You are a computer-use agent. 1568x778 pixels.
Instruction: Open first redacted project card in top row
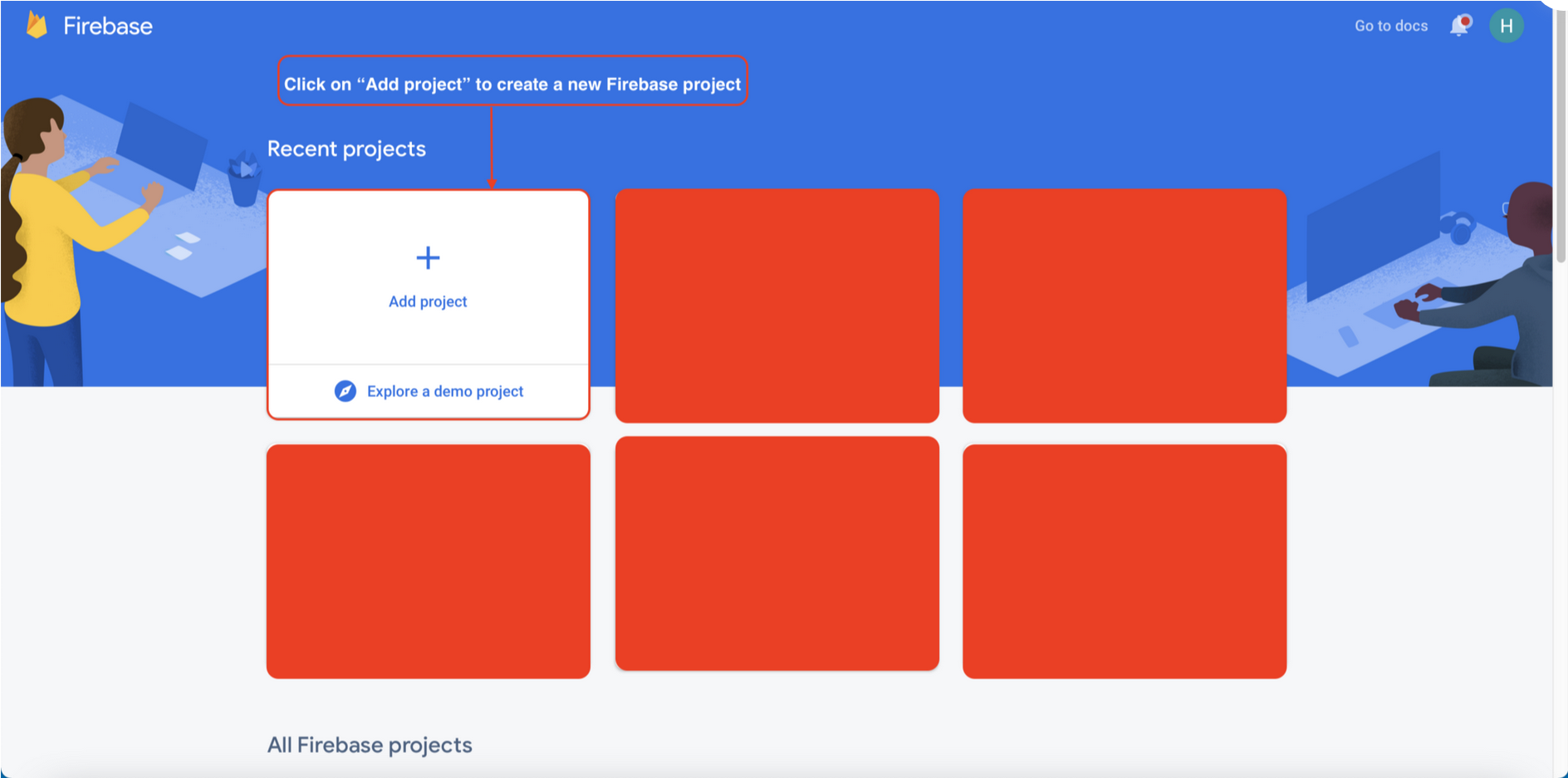coord(777,306)
